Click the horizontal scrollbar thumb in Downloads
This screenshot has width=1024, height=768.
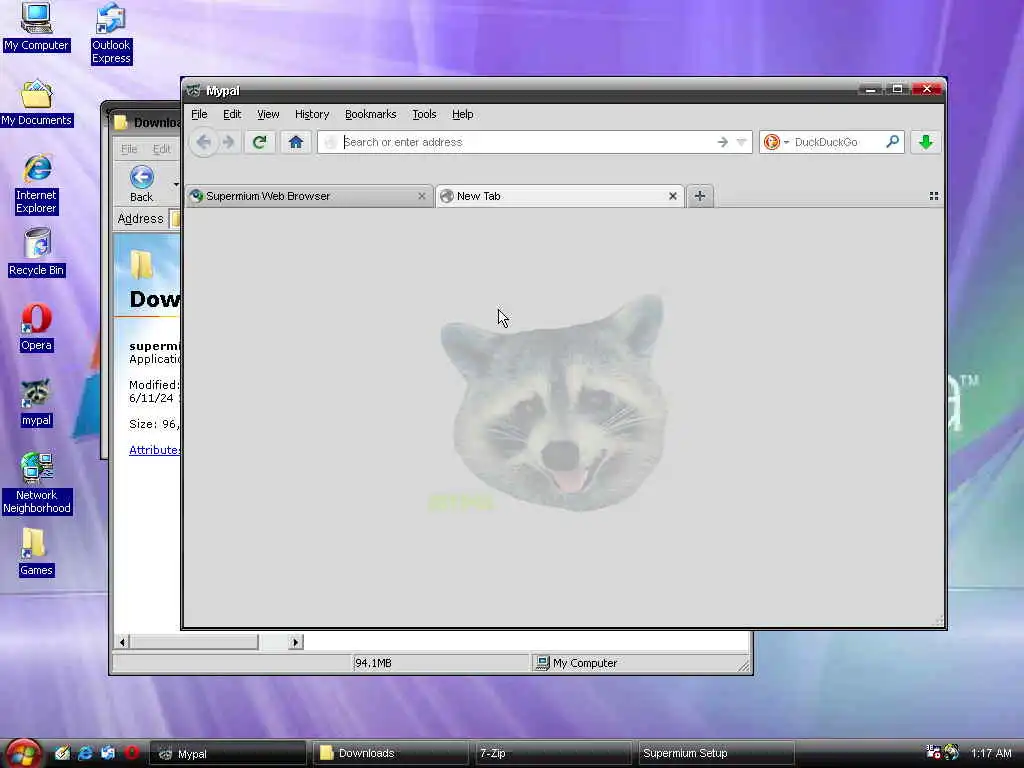click(194, 642)
